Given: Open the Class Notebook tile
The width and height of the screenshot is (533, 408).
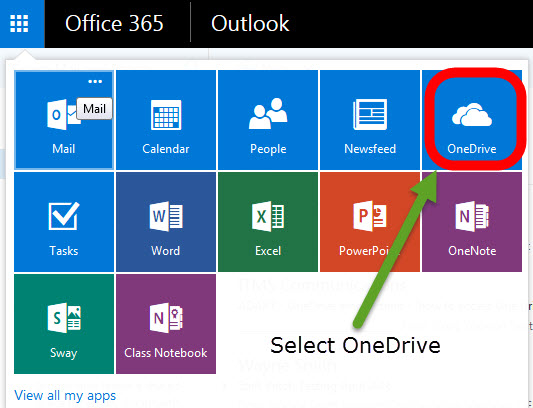Looking at the screenshot, I should (x=166, y=324).
